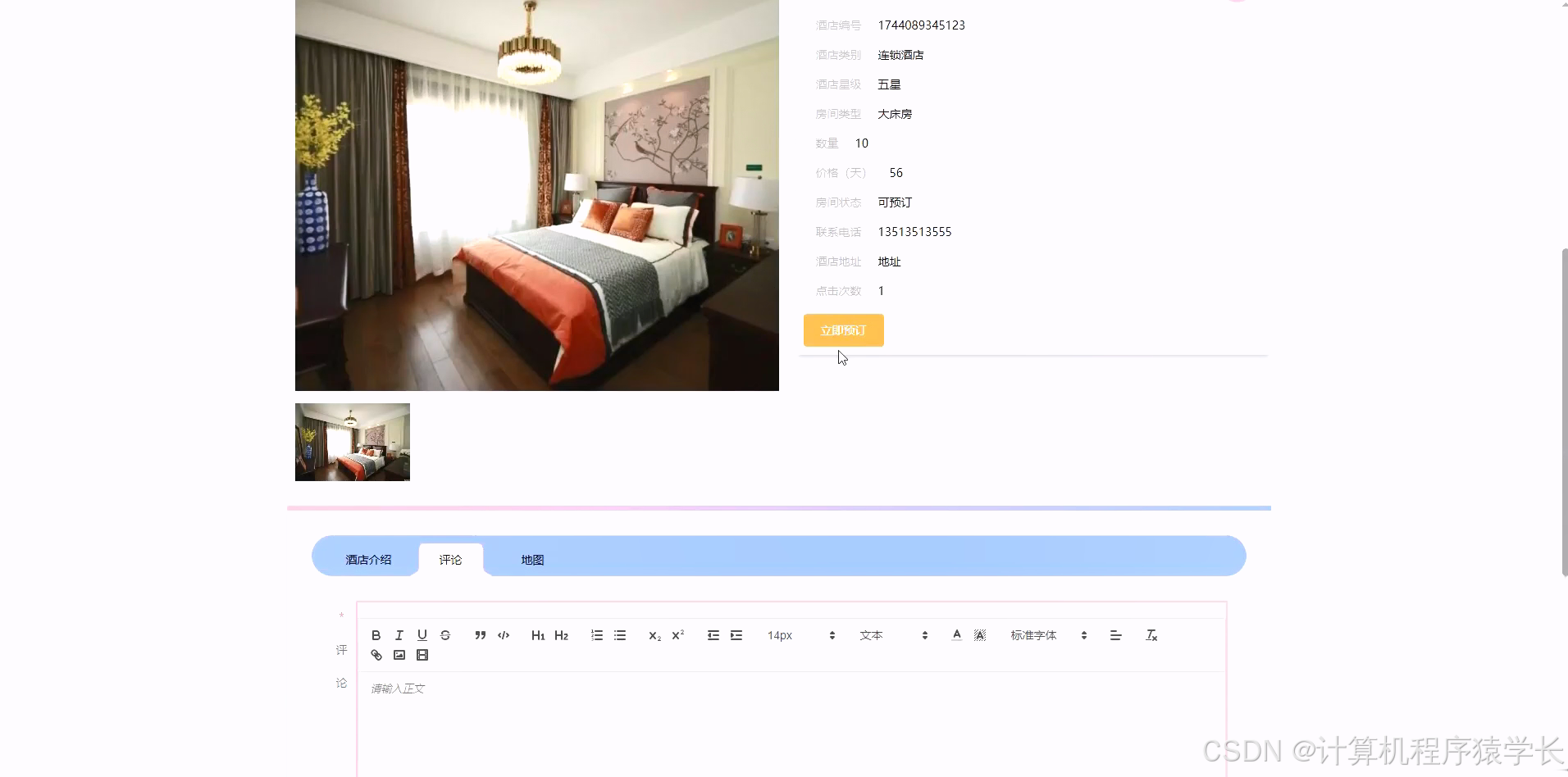Clear text formatting

[1151, 635]
